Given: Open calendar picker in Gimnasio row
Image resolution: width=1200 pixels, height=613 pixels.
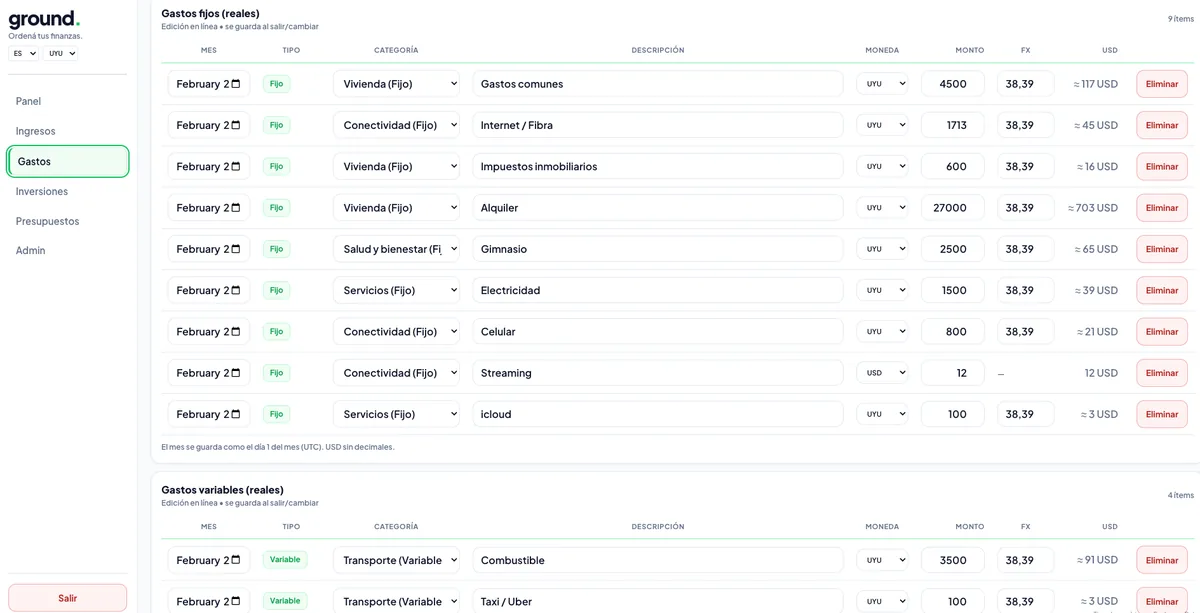Looking at the screenshot, I should tap(236, 249).
